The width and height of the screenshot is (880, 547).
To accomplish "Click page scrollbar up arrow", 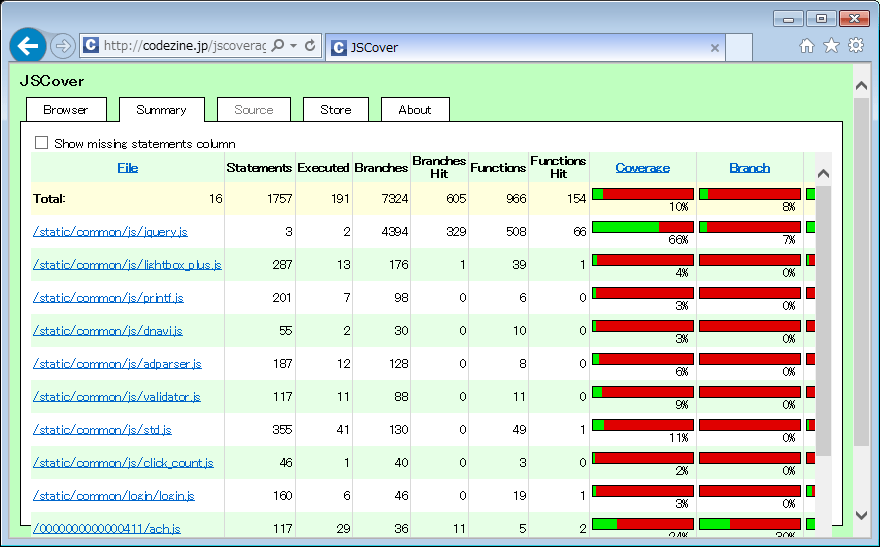I will 862,86.
